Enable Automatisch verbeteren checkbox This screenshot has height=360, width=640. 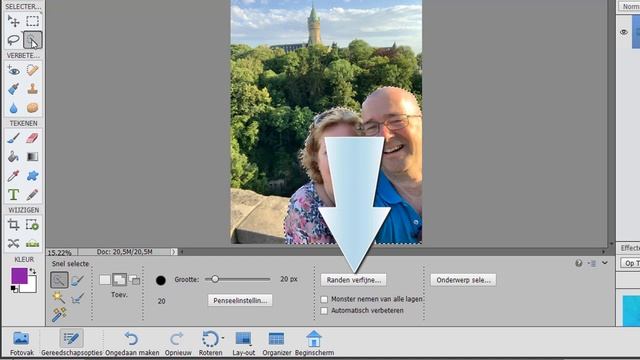(324, 311)
